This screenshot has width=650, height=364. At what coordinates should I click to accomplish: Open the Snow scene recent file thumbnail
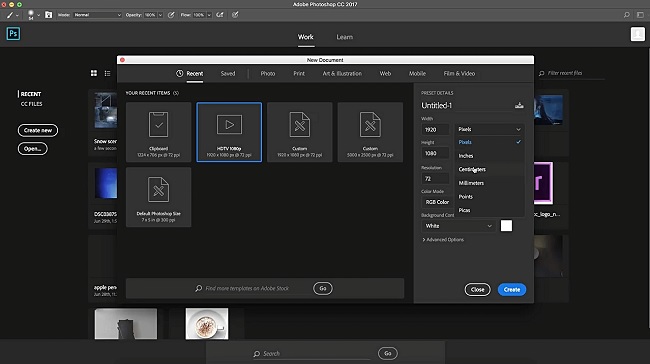106,110
